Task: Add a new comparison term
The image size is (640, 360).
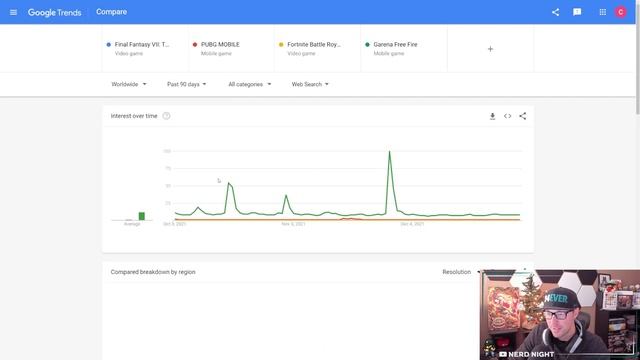Action: [490, 49]
